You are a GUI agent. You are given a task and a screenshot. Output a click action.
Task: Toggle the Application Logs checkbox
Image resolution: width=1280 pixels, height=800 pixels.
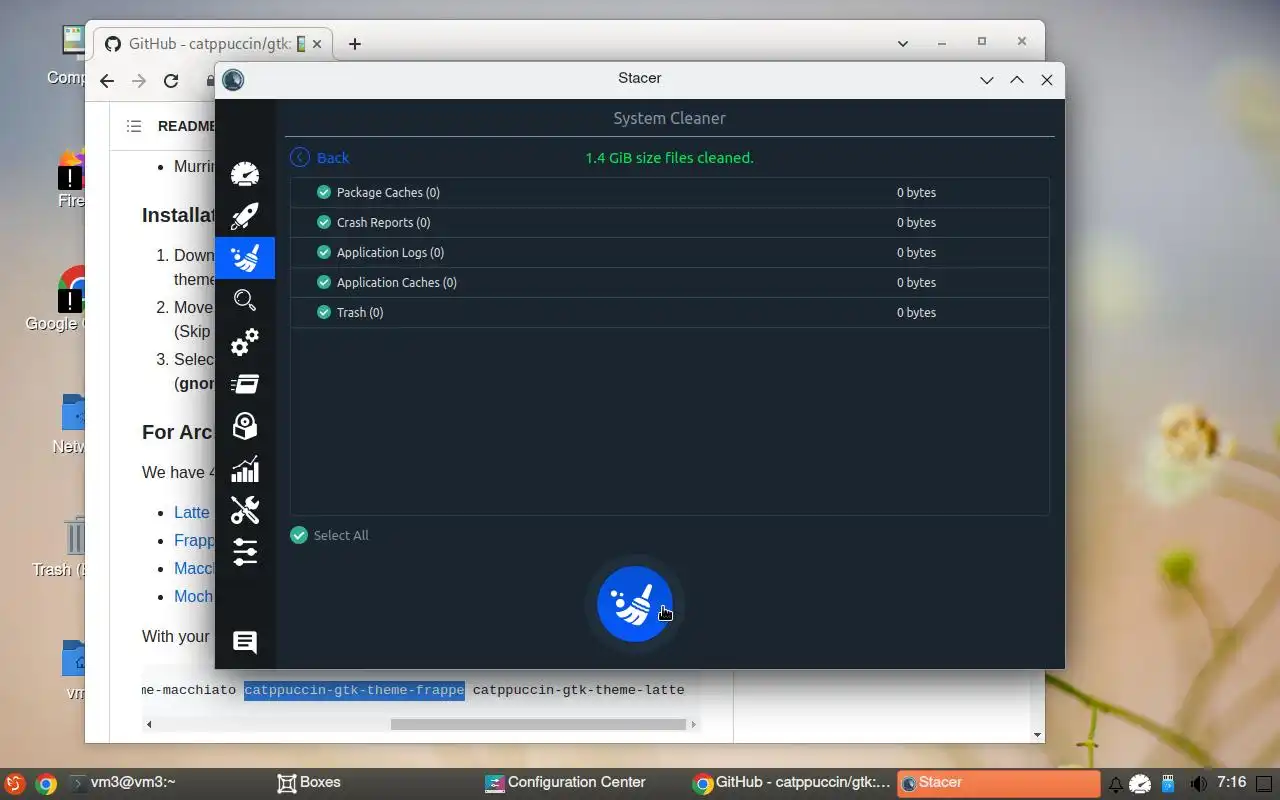tap(324, 252)
